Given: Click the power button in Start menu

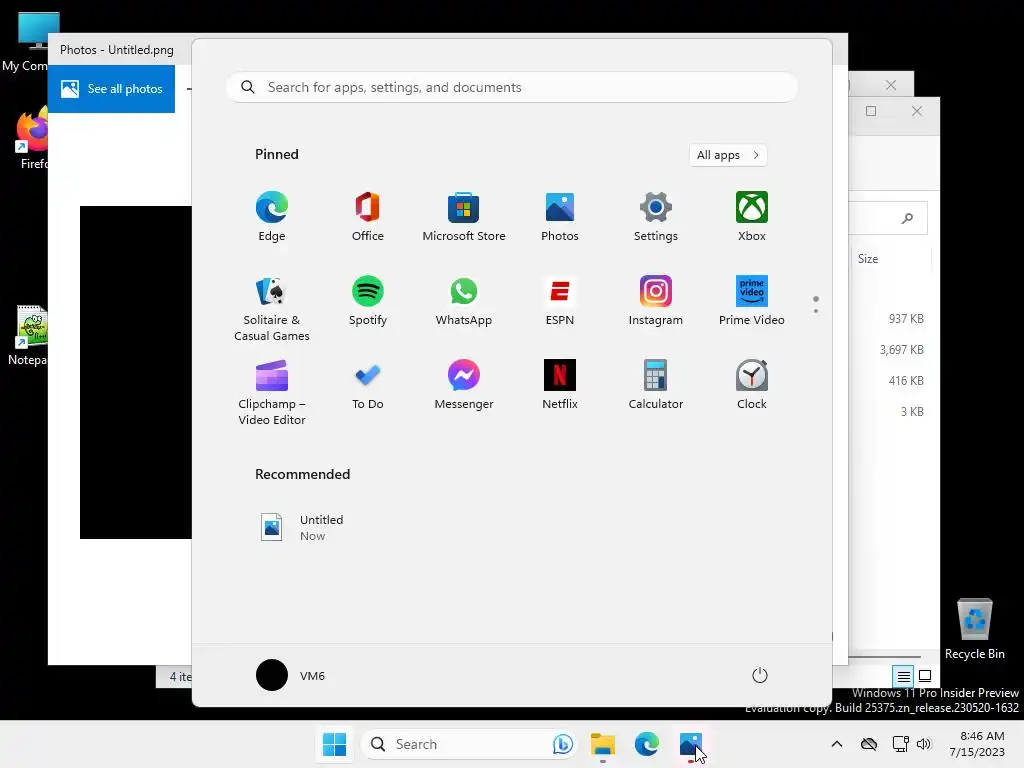Looking at the screenshot, I should [760, 675].
